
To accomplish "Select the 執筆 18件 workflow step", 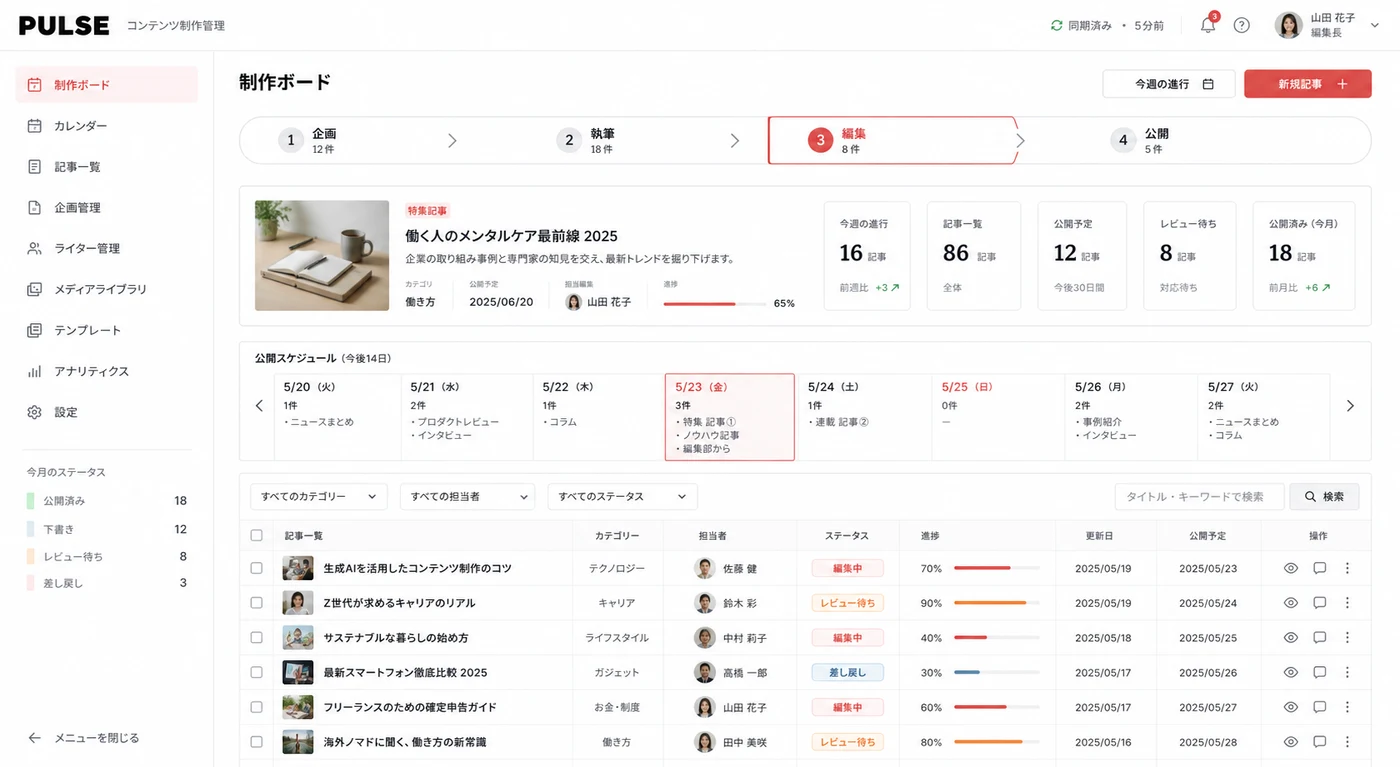I will [x=586, y=140].
